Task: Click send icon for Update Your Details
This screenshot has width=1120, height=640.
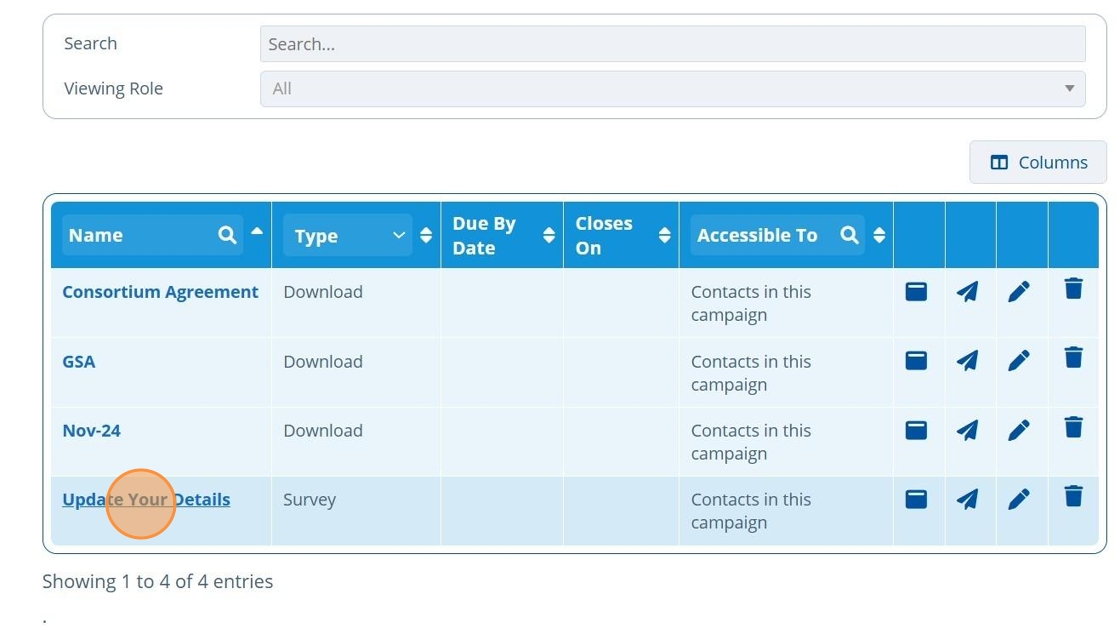Action: click(x=967, y=498)
